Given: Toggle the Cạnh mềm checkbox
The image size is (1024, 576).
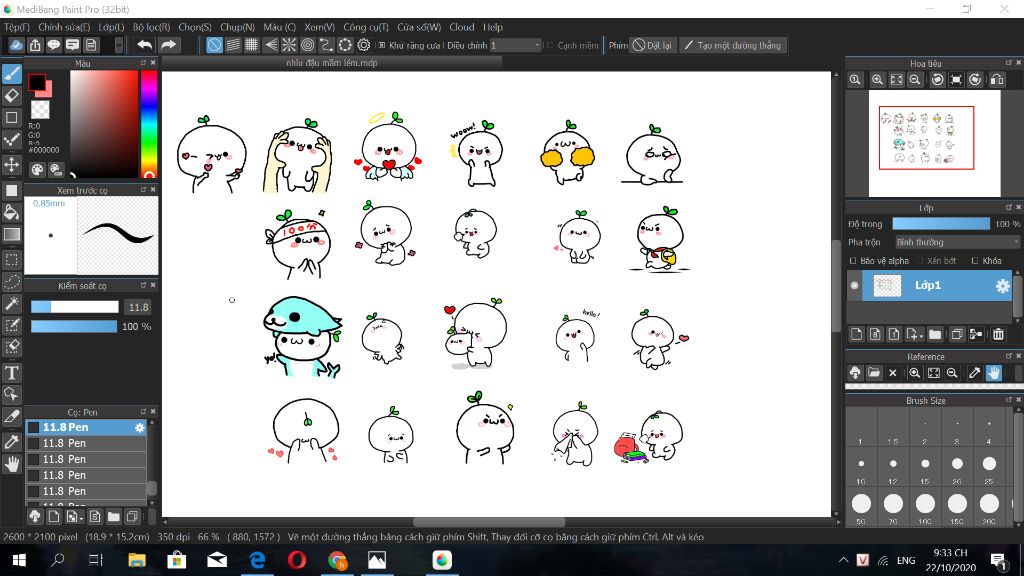Looking at the screenshot, I should [x=550, y=46].
